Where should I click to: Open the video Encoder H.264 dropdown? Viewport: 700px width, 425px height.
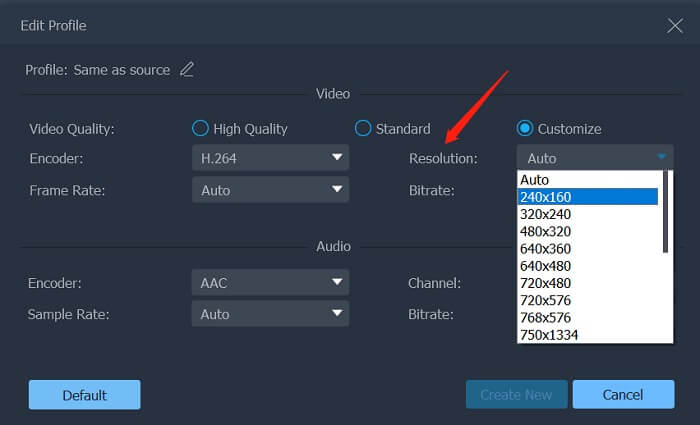[x=271, y=158]
